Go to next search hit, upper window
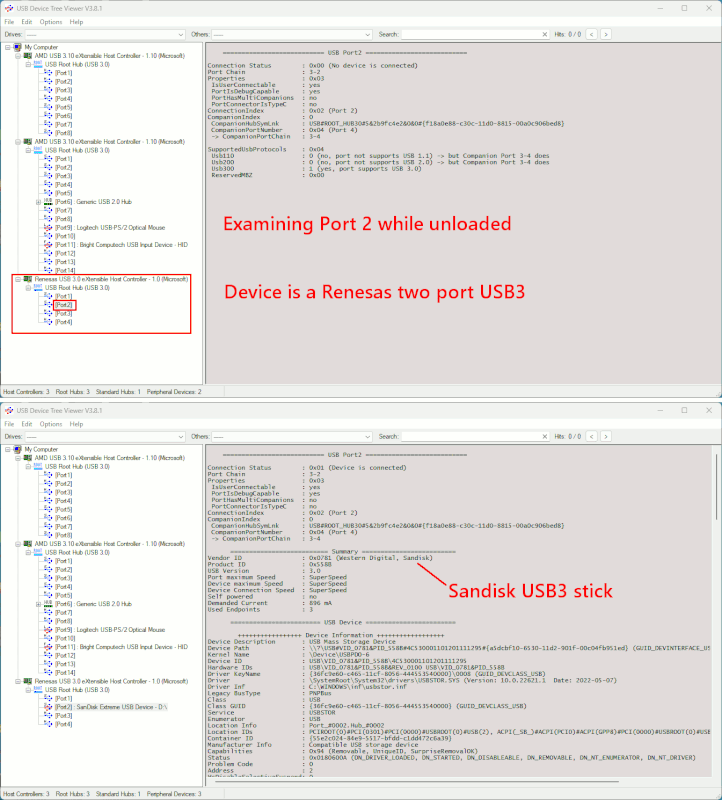Image resolution: width=722 pixels, height=800 pixels. click(606, 34)
